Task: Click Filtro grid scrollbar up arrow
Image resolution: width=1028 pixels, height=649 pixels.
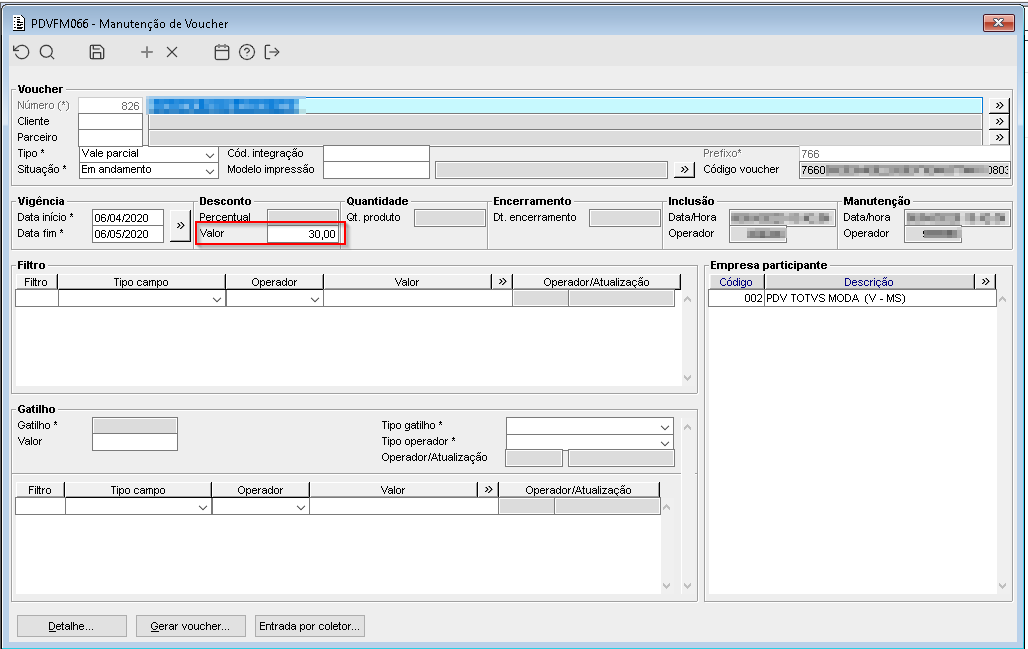Action: [688, 300]
